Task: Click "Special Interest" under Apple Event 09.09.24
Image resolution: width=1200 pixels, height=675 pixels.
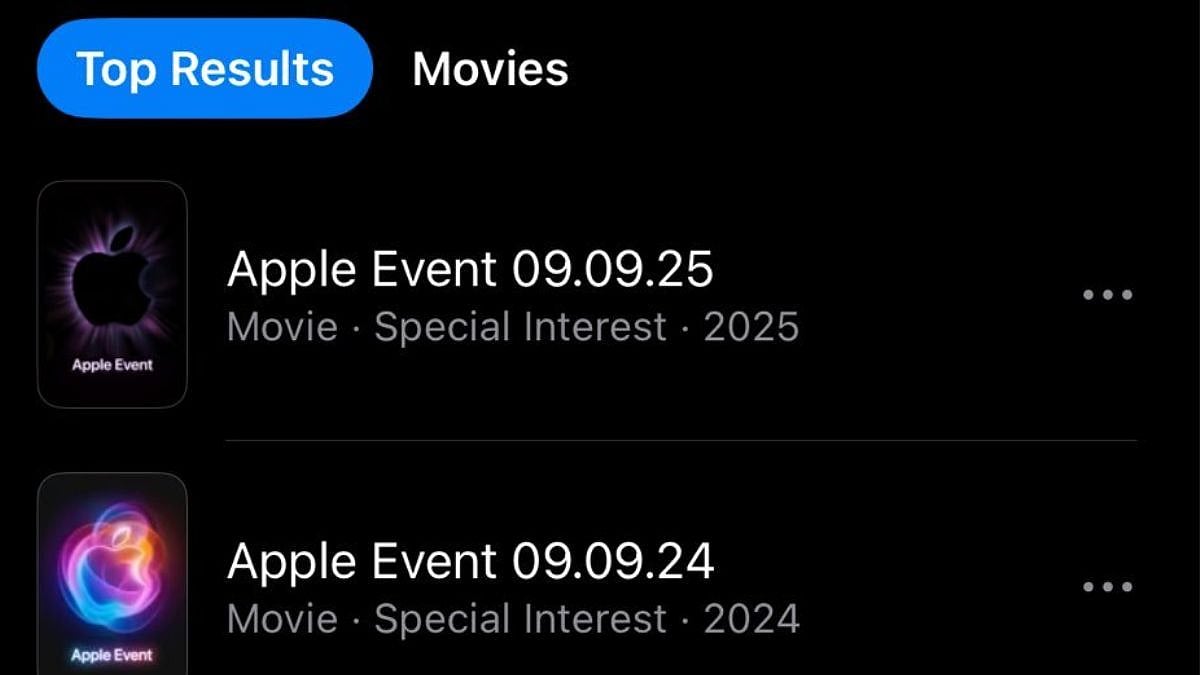Action: point(520,620)
